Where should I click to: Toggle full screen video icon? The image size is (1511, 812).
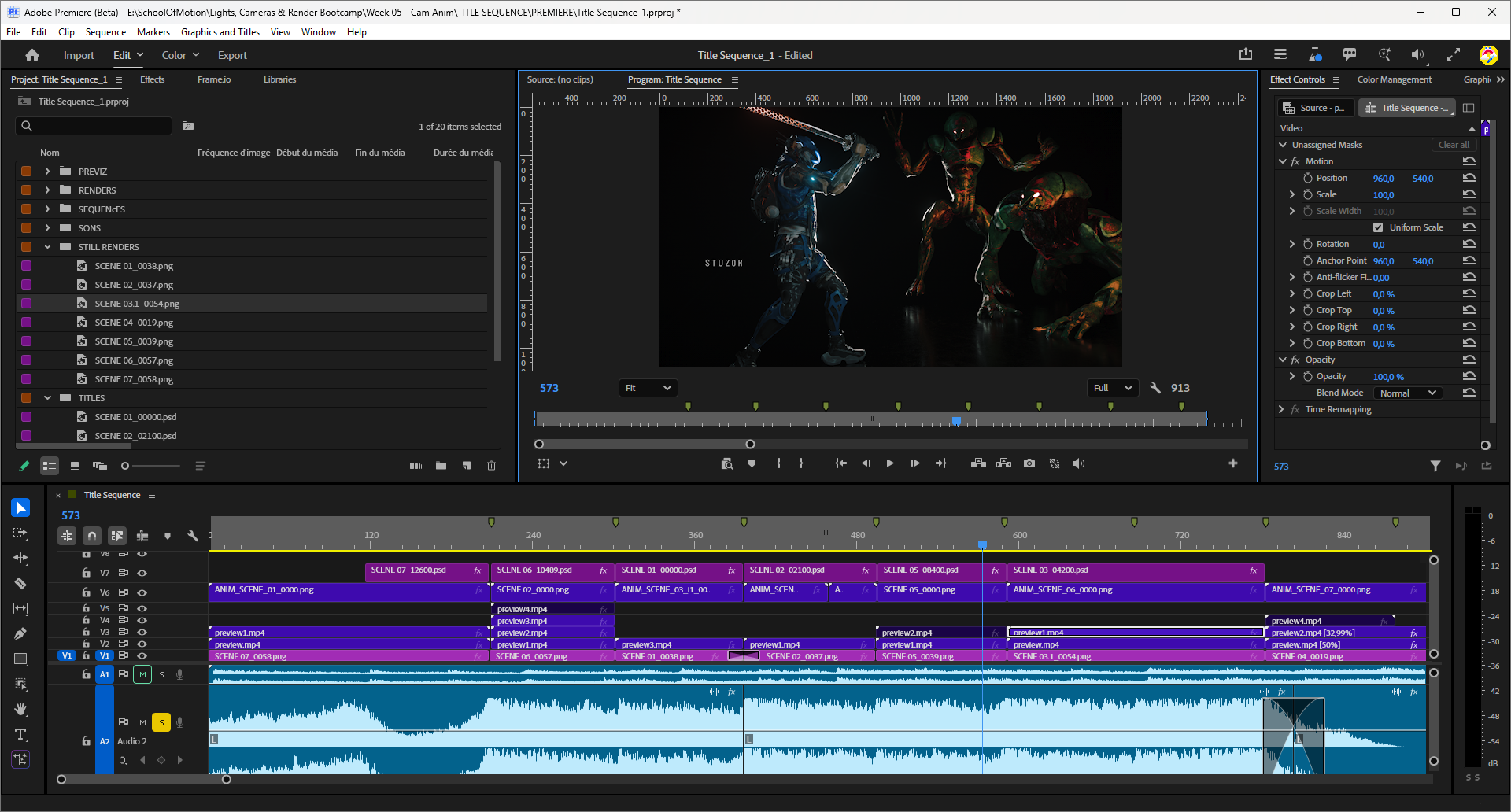[1454, 54]
